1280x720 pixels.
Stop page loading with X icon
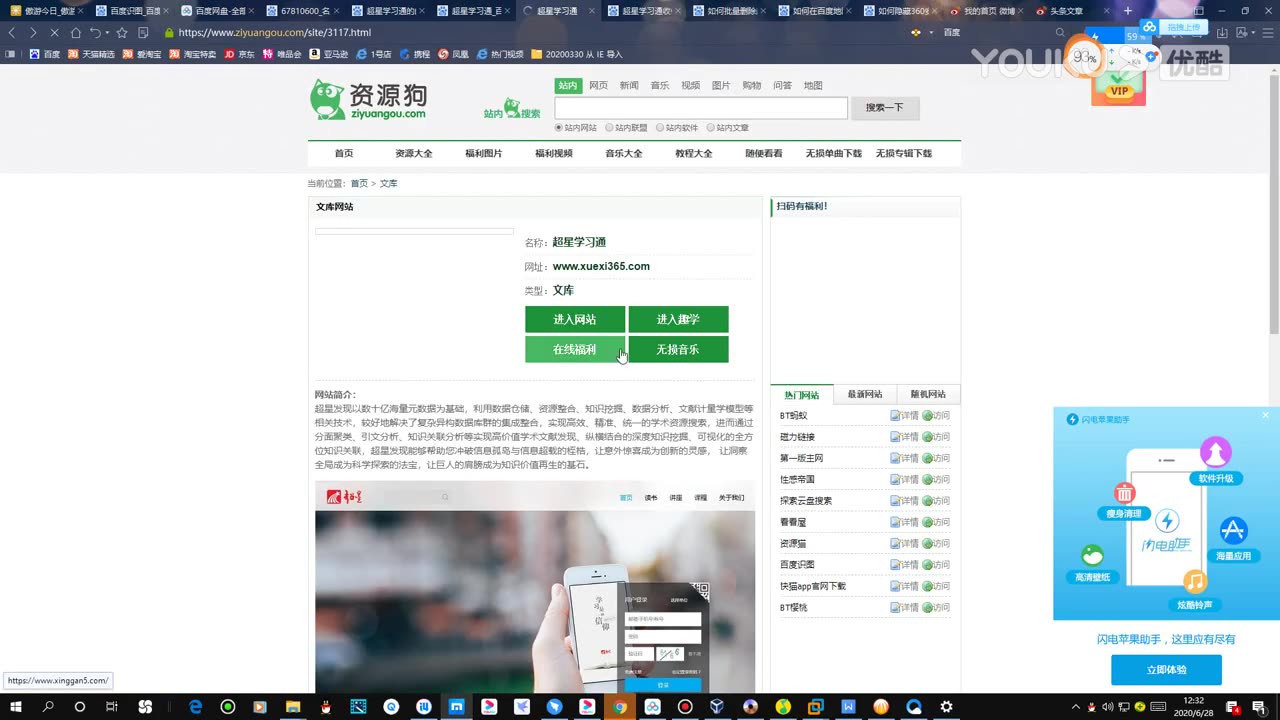[54, 32]
